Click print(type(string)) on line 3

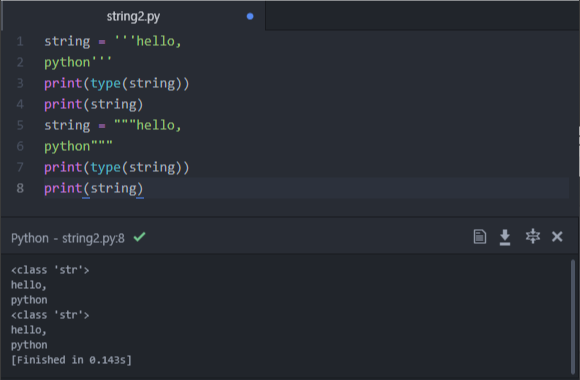117,84
